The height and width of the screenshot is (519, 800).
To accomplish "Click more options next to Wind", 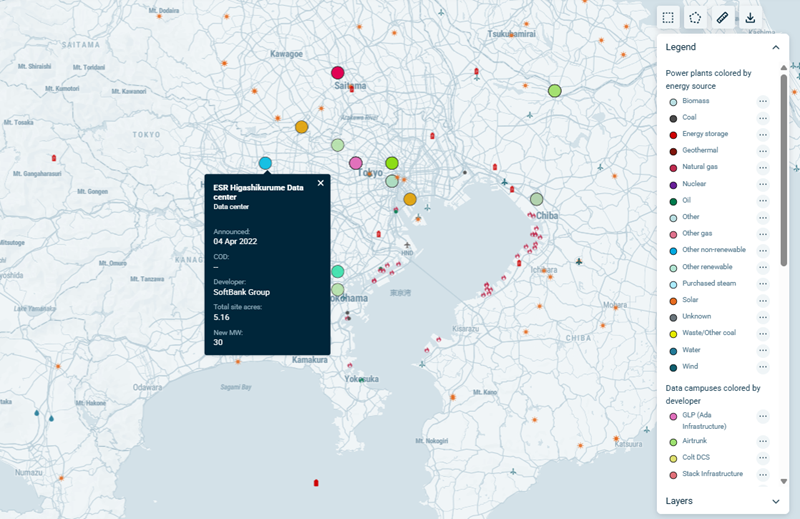I will (762, 367).
